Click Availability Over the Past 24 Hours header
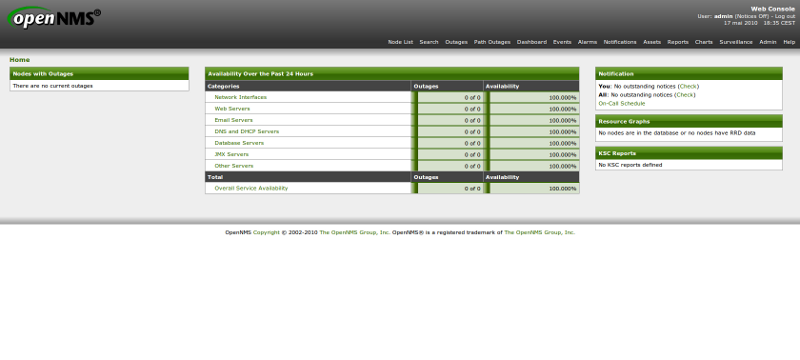Viewport: 800px width, 360px height. [x=392, y=73]
